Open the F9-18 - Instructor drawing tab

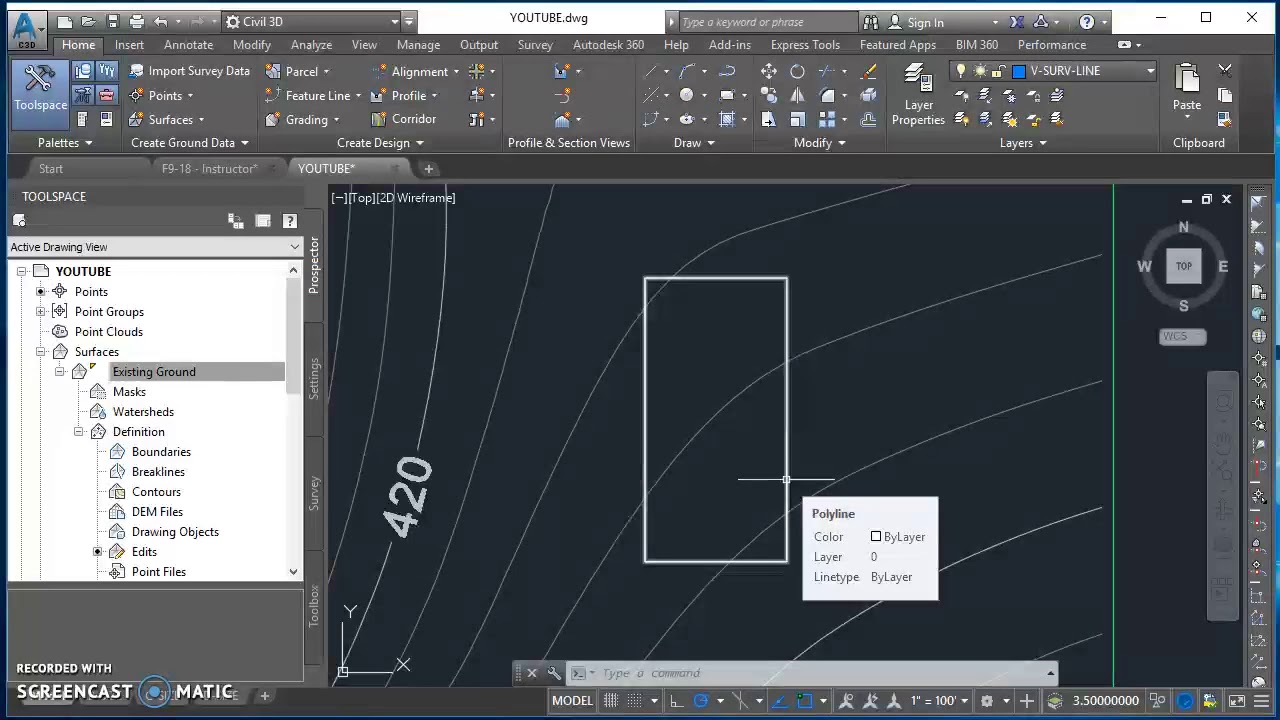coord(209,169)
